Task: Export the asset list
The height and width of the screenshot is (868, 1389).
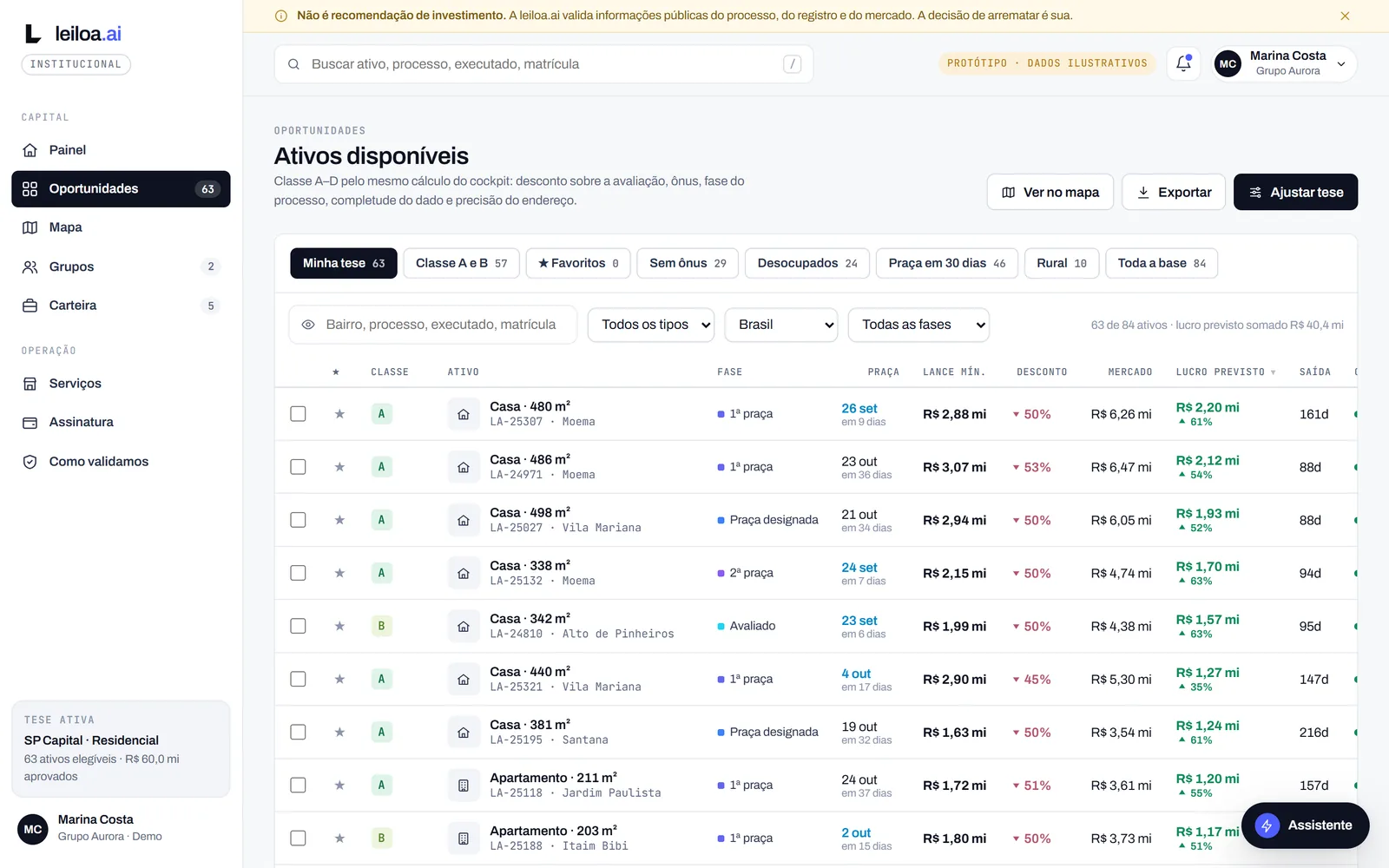Action: tap(1174, 192)
